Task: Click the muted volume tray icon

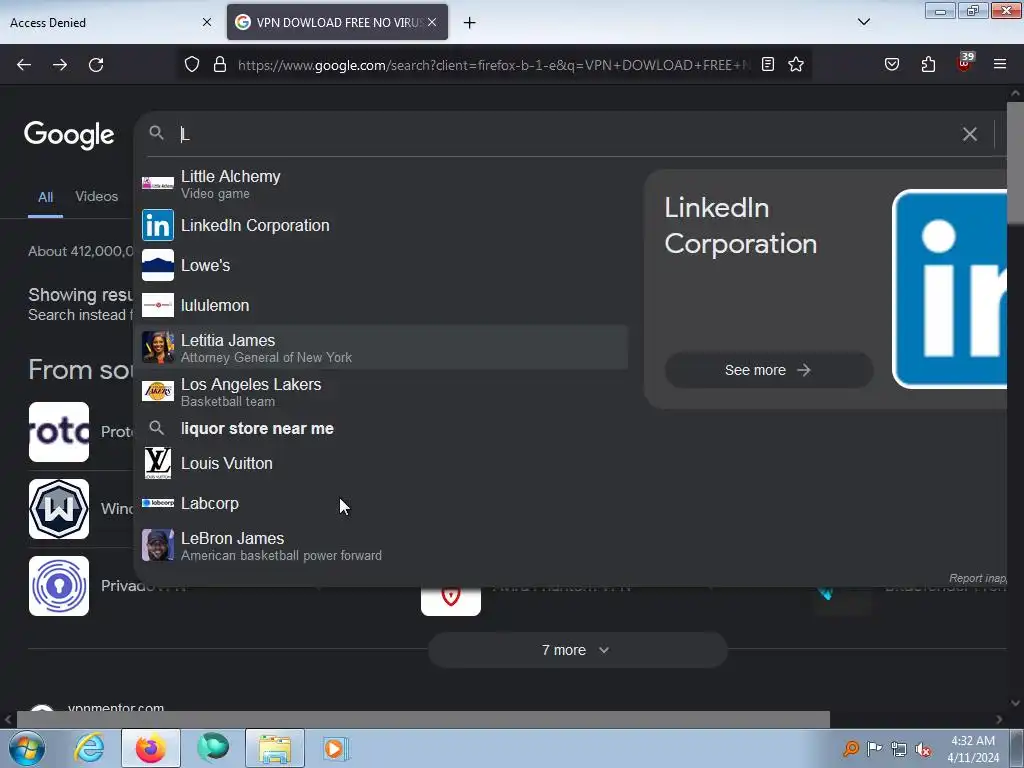Action: 923,749
